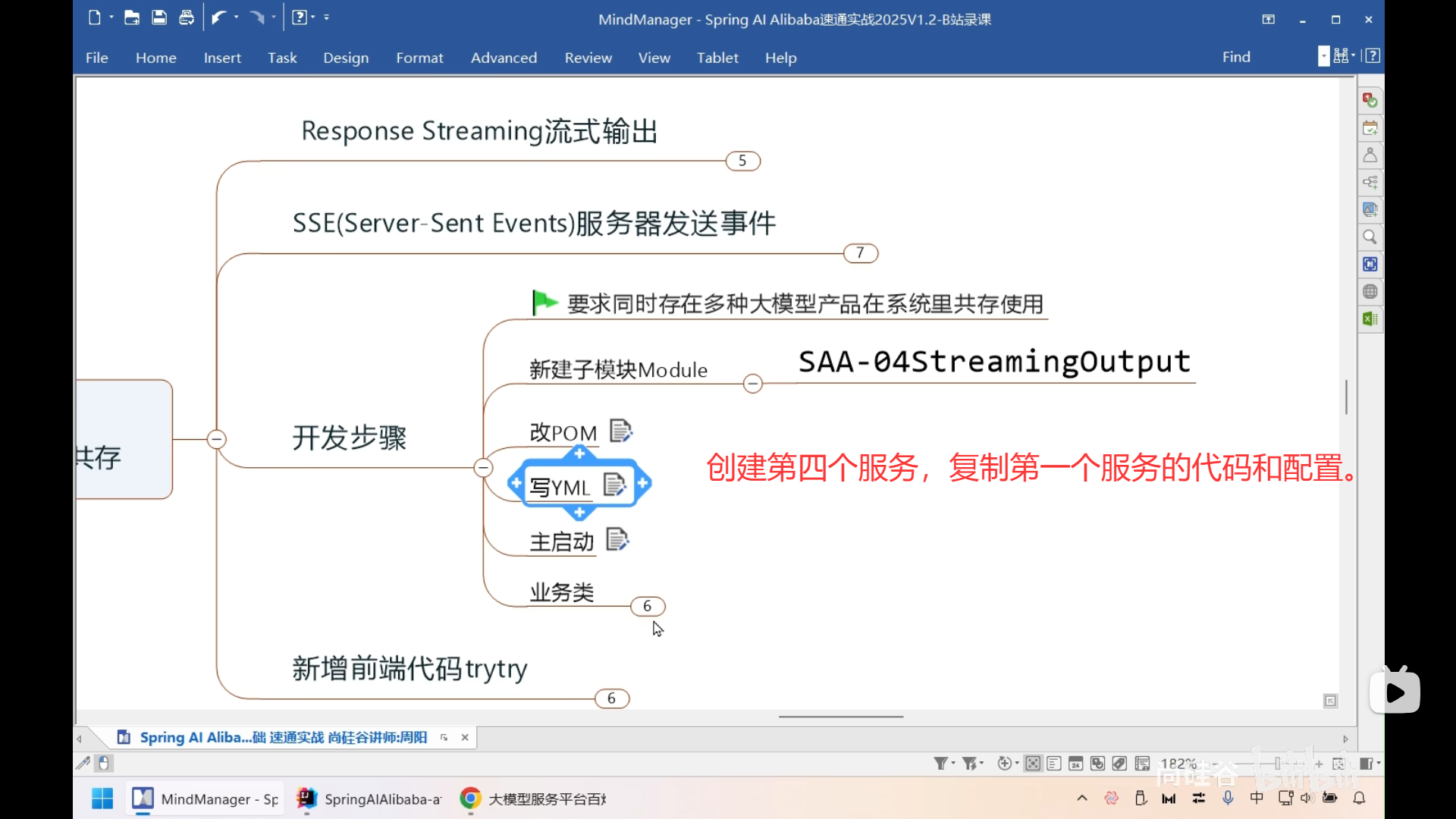Click the notes document icon beside 改POM
The height and width of the screenshot is (819, 1456).
pos(620,430)
